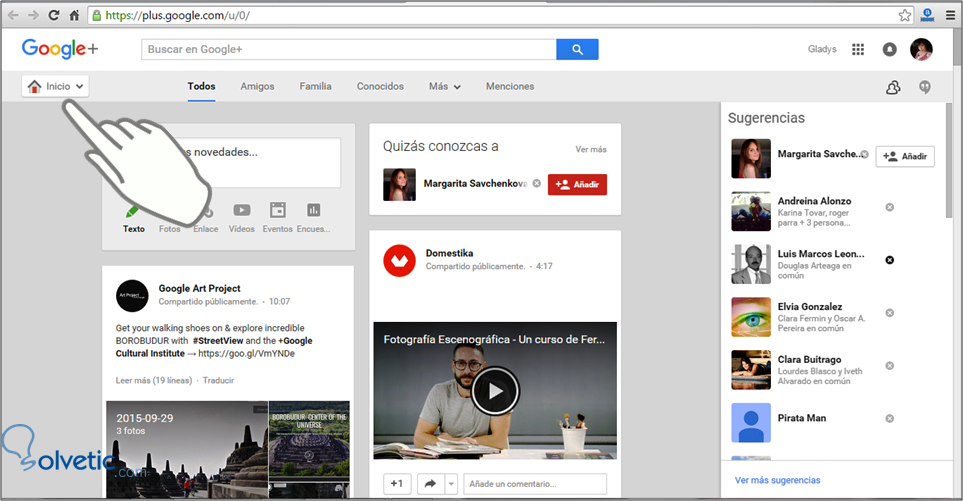Open Ver más link in Quizás conozcas

(x=591, y=149)
